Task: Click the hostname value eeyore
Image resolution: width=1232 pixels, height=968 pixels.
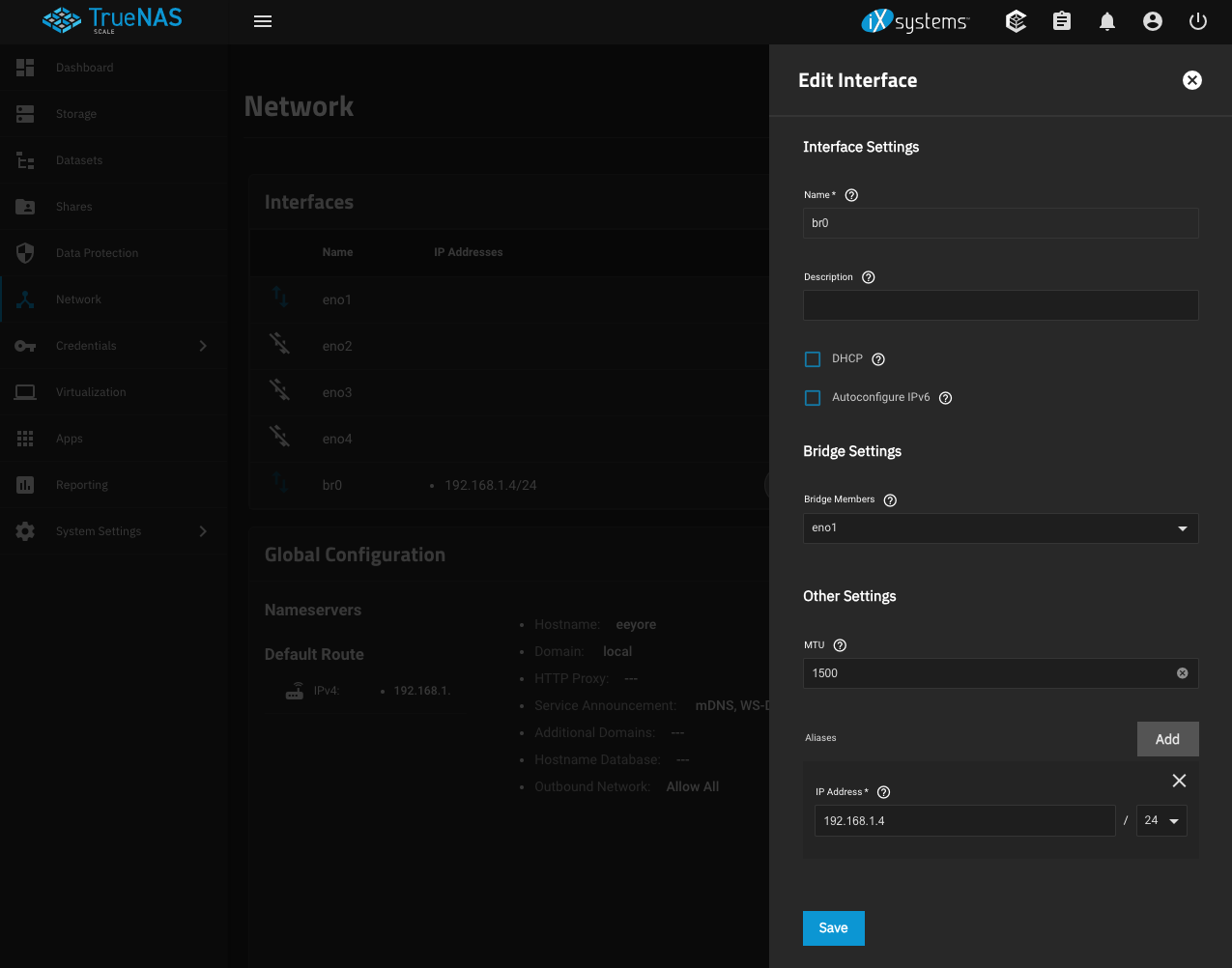Action: [636, 625]
